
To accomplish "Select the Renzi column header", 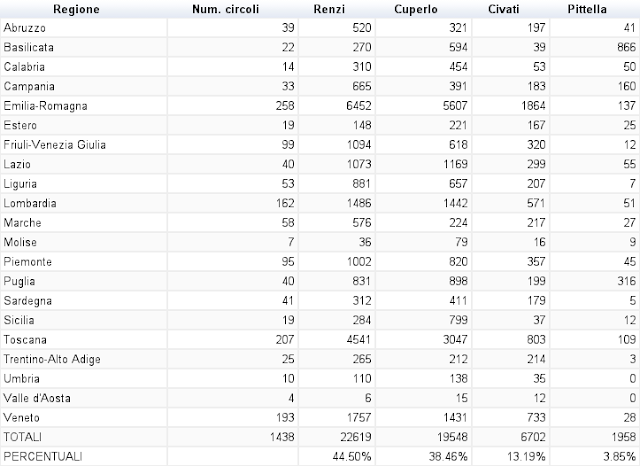I will point(329,9).
